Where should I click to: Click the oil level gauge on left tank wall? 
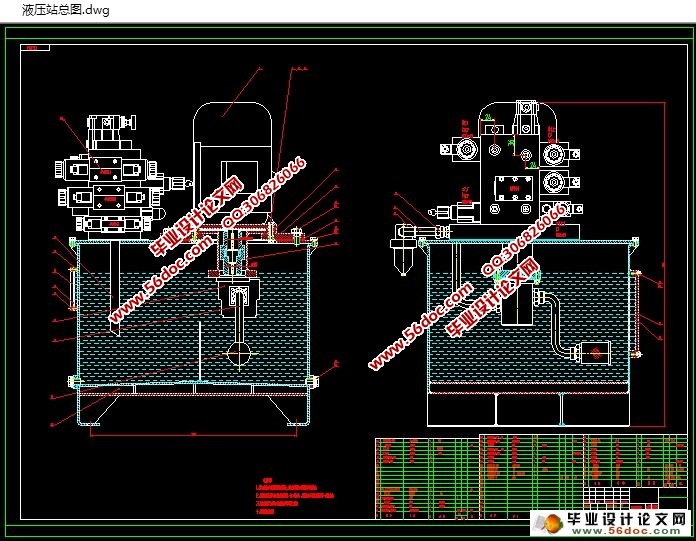pos(72,288)
